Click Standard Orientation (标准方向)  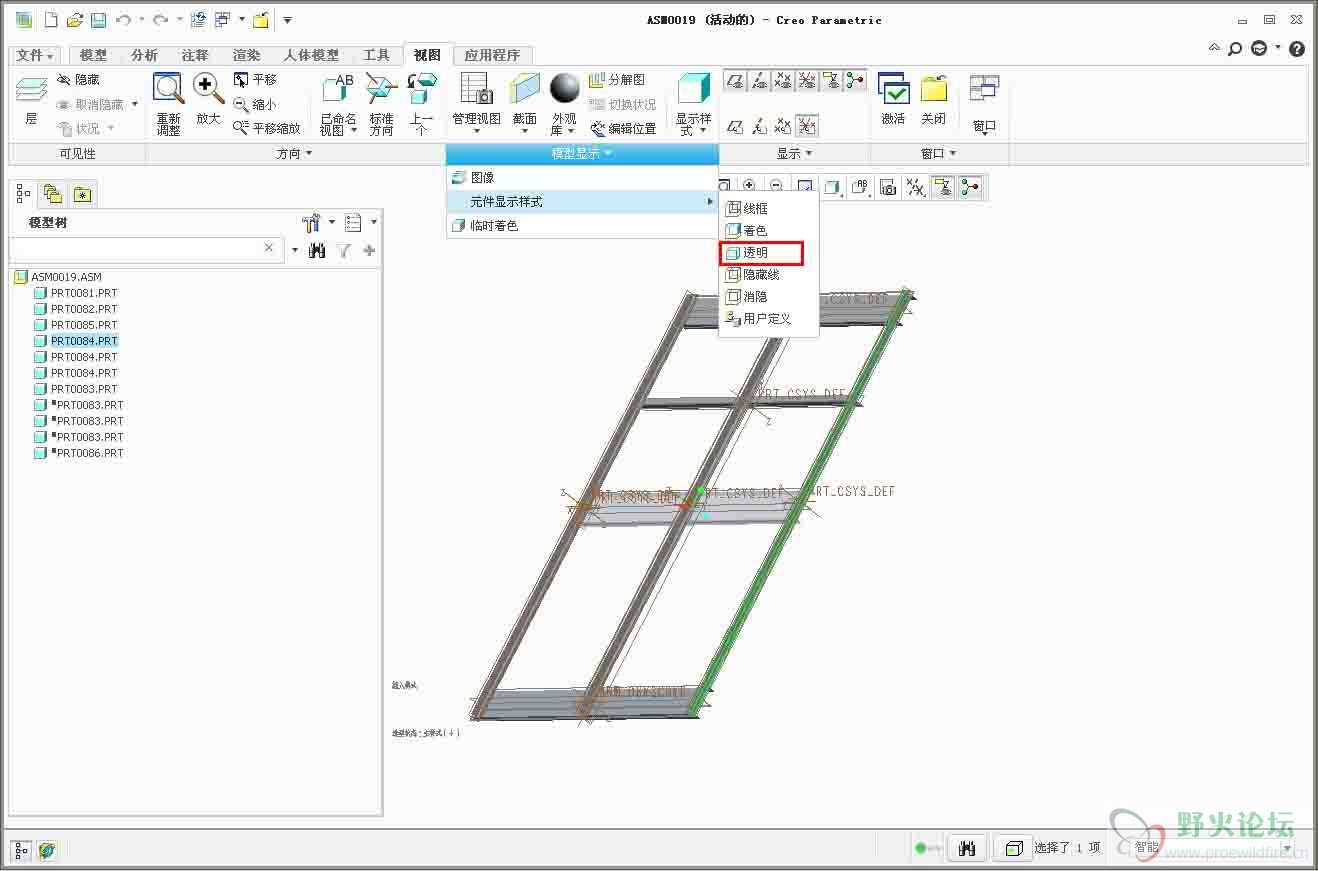382,104
